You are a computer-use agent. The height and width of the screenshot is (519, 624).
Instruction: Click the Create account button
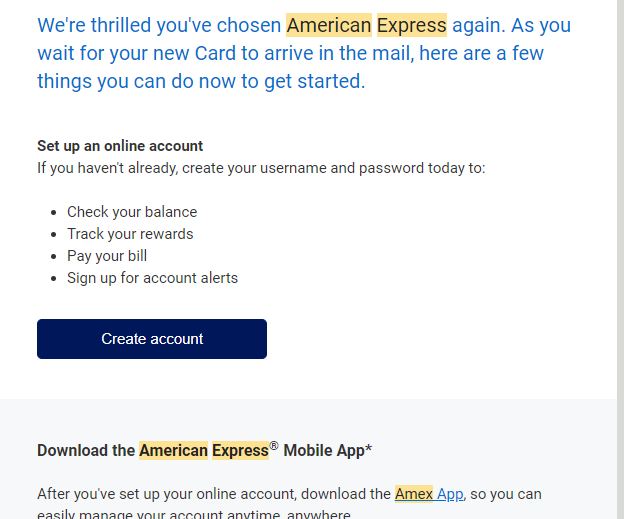pos(152,339)
